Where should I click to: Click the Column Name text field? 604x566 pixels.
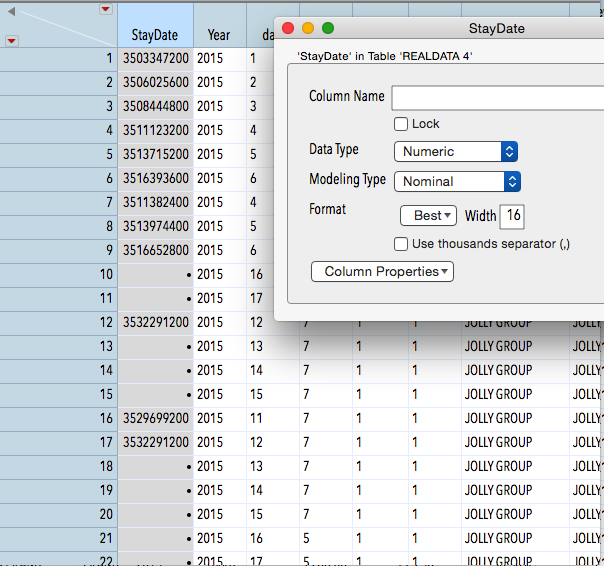coord(498,98)
